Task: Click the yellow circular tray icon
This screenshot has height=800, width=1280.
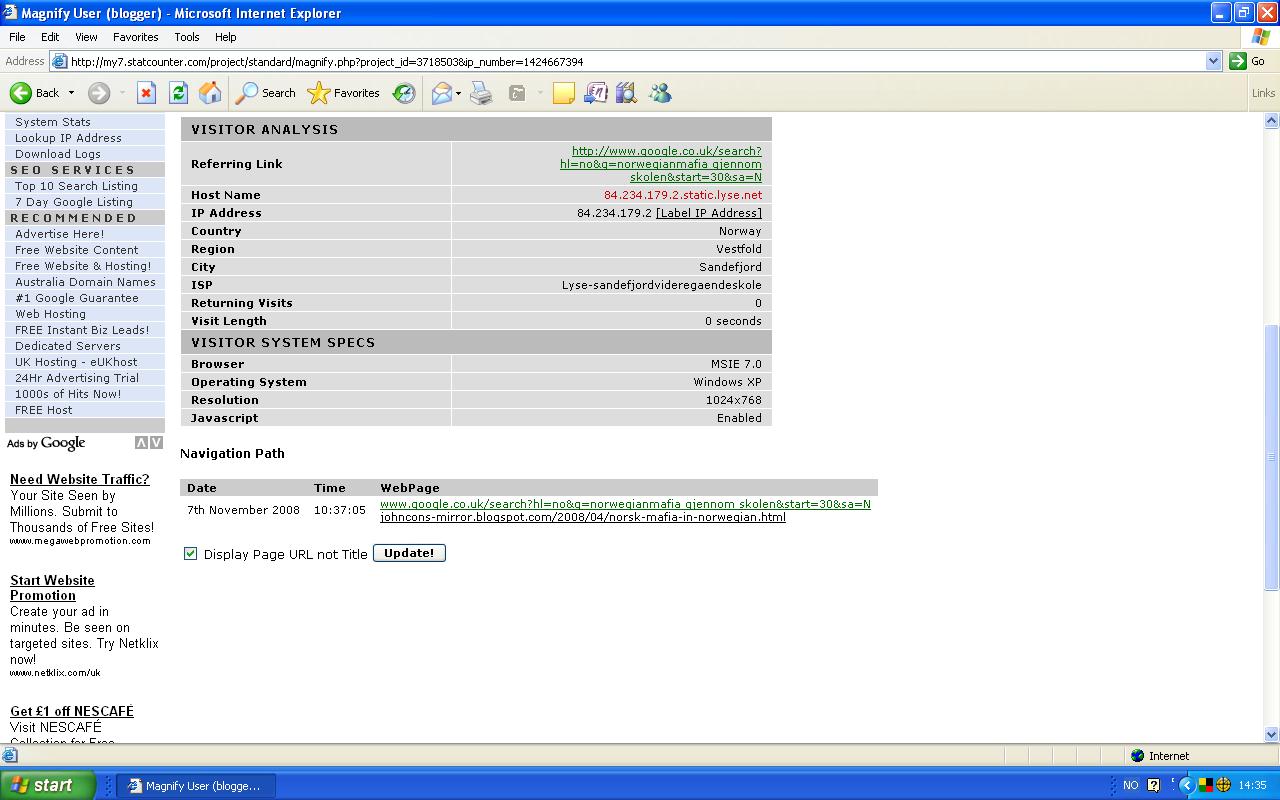Action: point(1223,785)
